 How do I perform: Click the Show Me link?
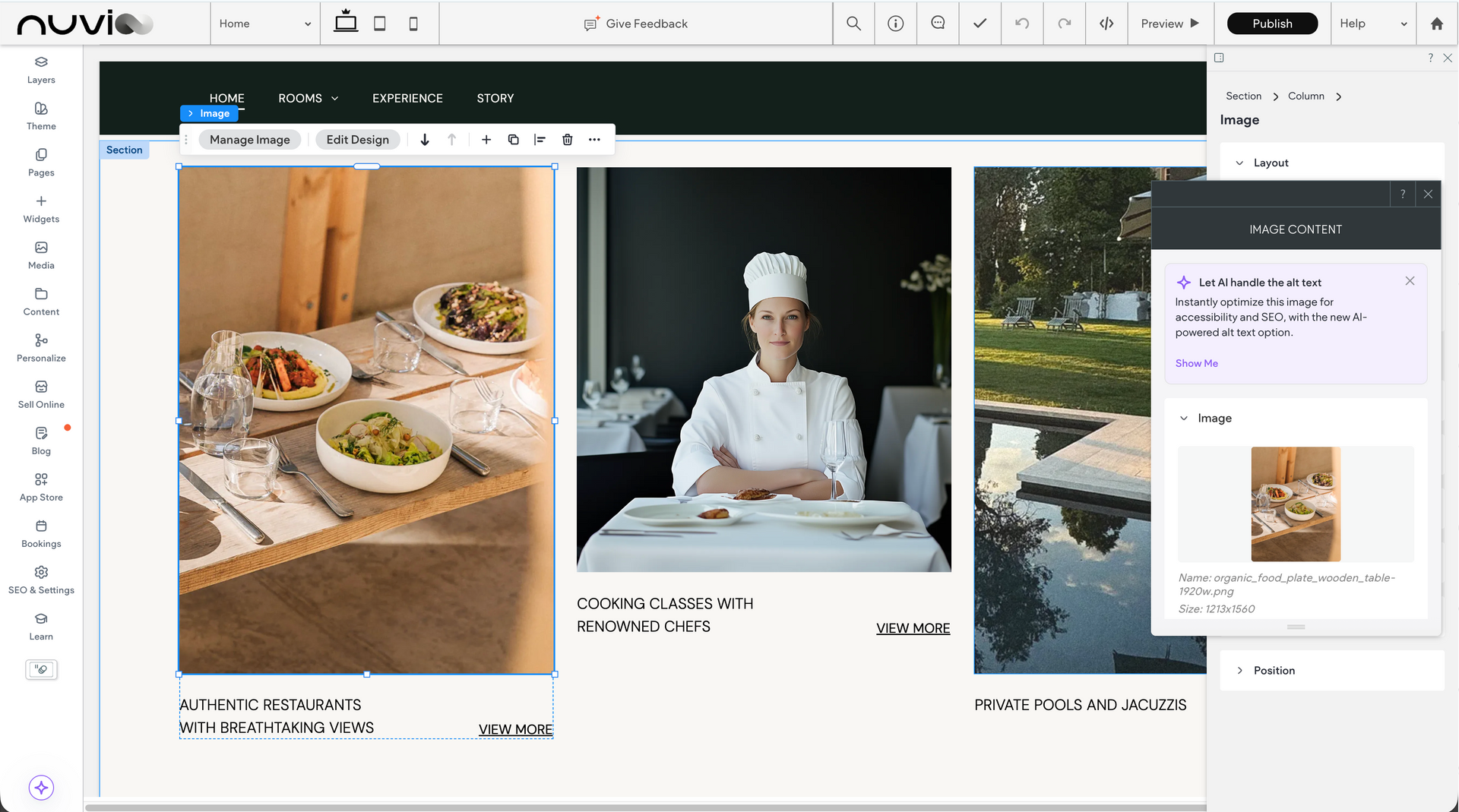[1196, 363]
